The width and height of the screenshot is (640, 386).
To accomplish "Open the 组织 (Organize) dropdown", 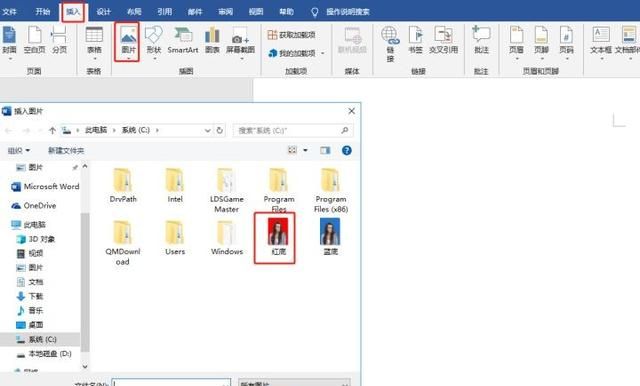I will (19, 151).
